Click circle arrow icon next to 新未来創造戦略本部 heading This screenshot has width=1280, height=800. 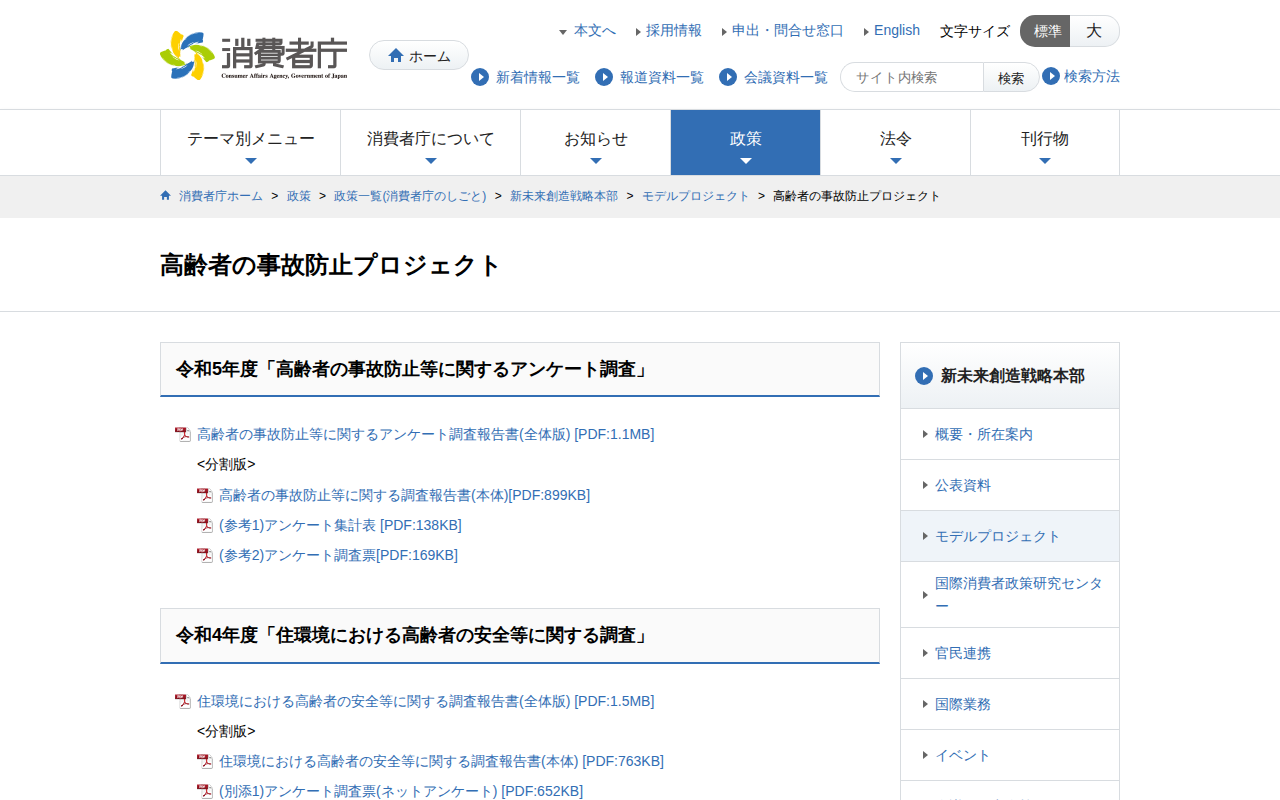point(923,376)
